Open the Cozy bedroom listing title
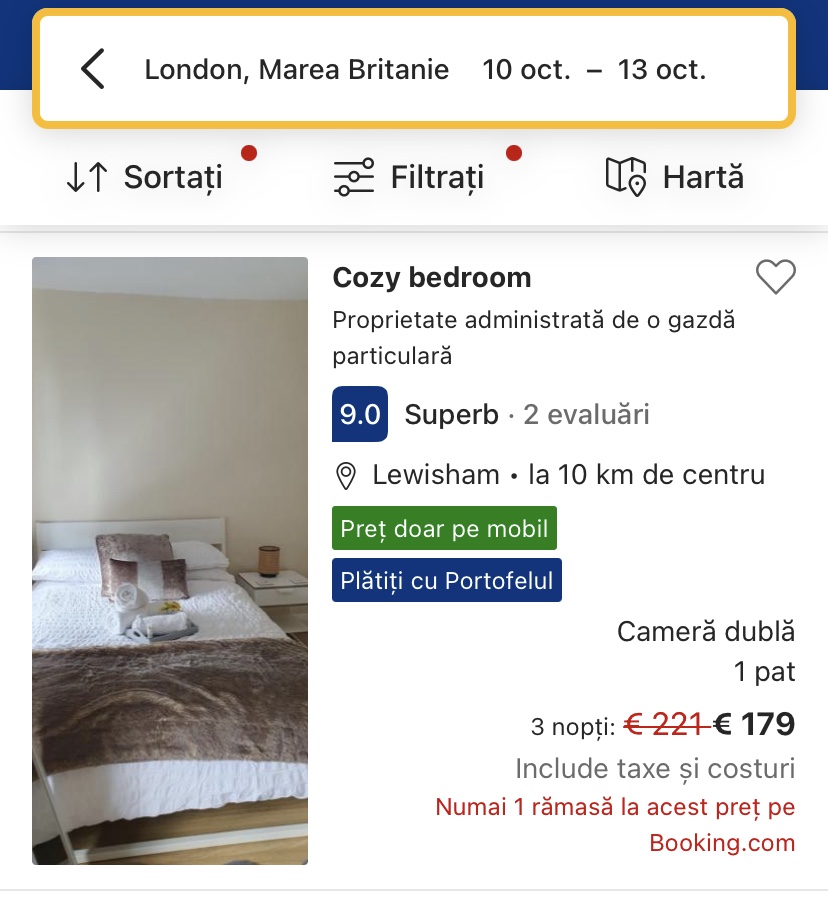 (432, 277)
